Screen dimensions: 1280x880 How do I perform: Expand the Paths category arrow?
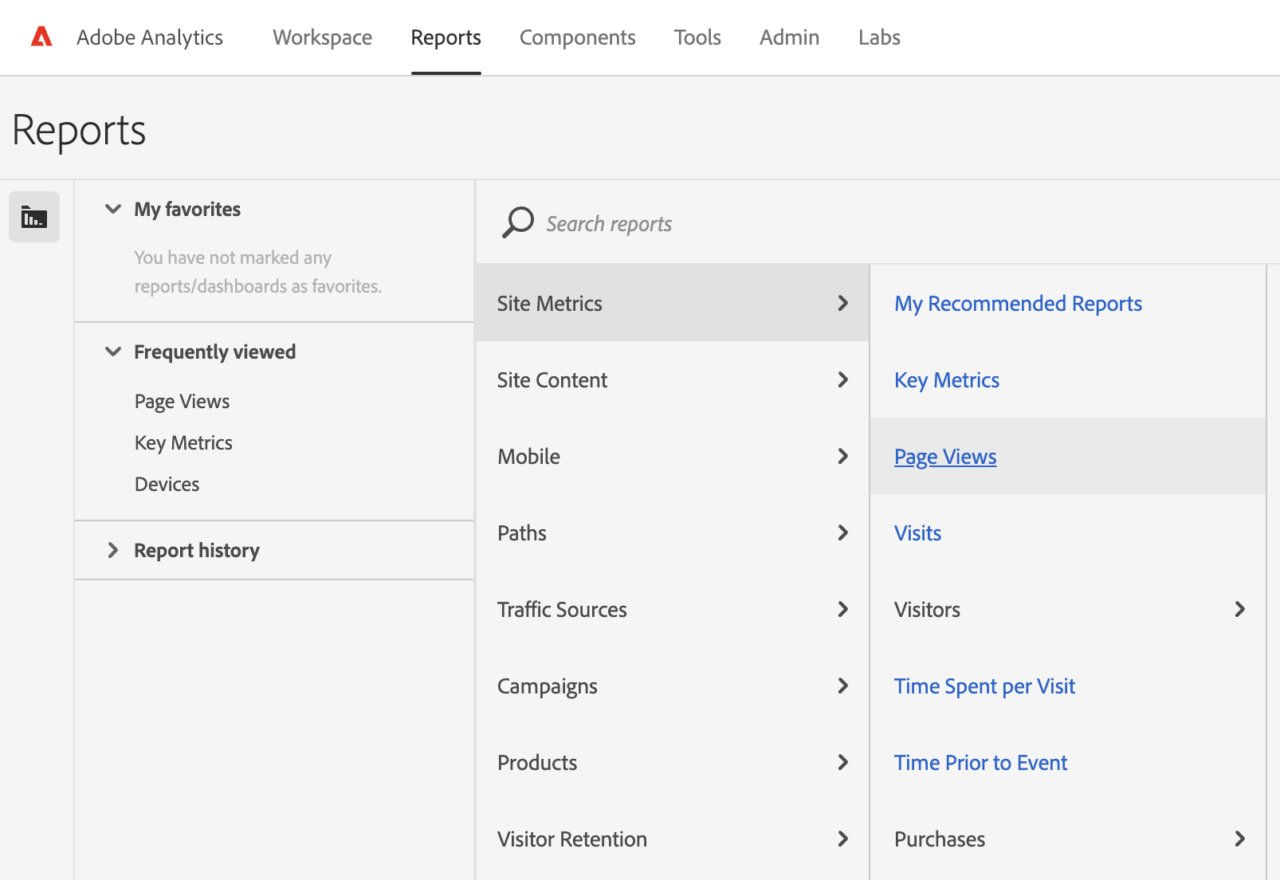coord(843,533)
